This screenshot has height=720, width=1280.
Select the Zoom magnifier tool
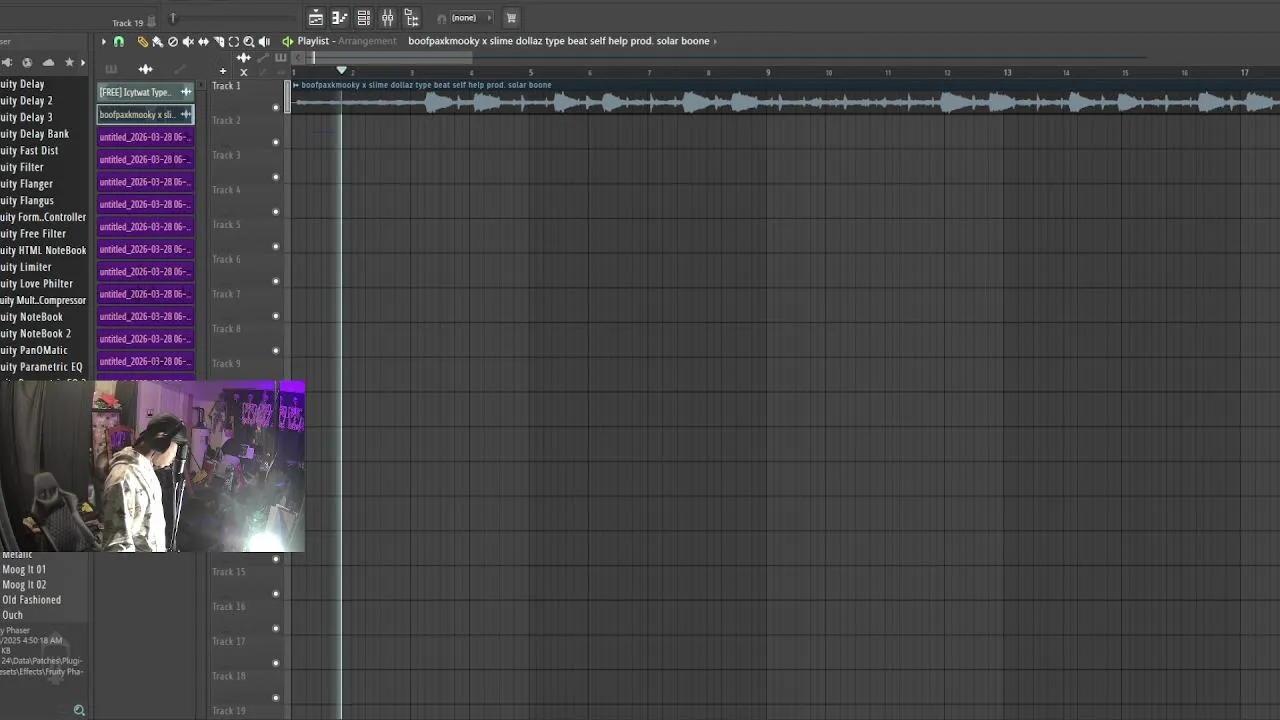coord(249,41)
